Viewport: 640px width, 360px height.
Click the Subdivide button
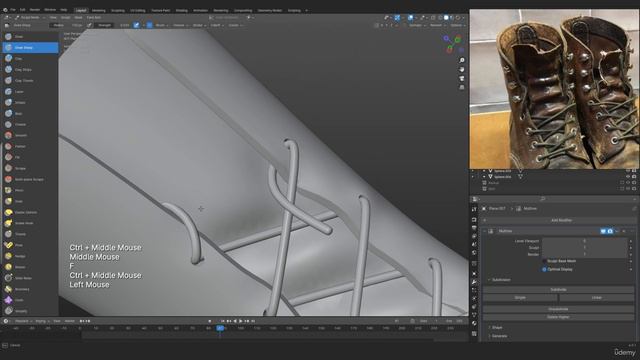click(x=558, y=289)
